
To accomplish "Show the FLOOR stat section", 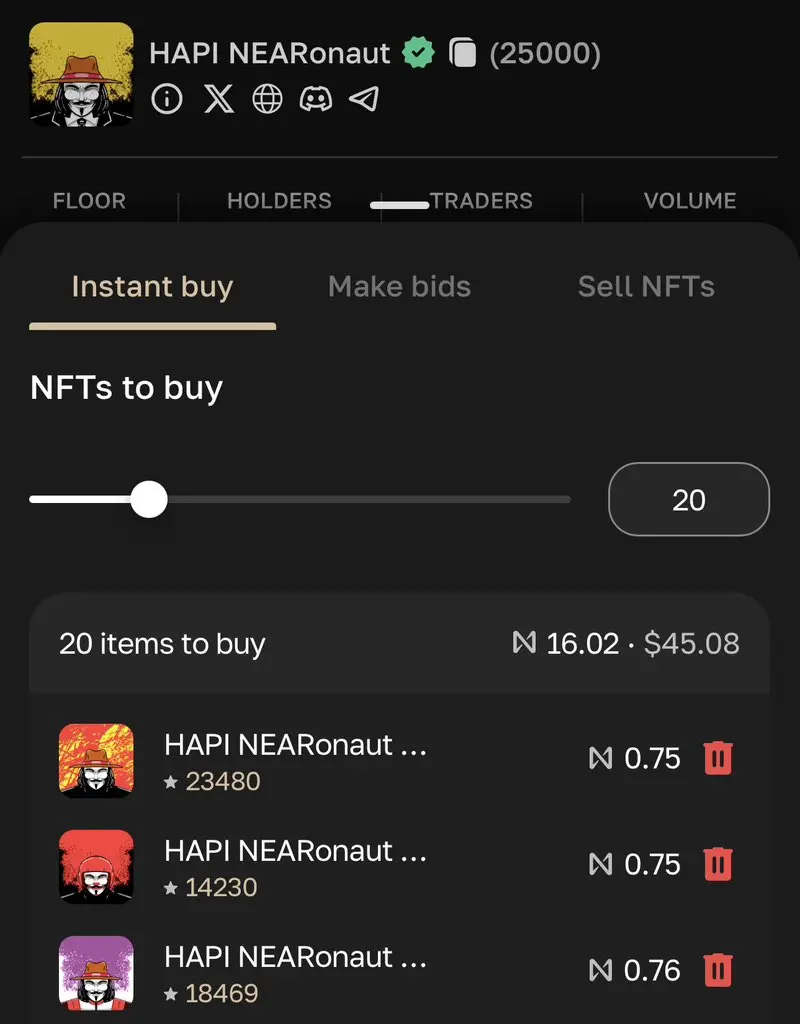I will coord(89,200).
